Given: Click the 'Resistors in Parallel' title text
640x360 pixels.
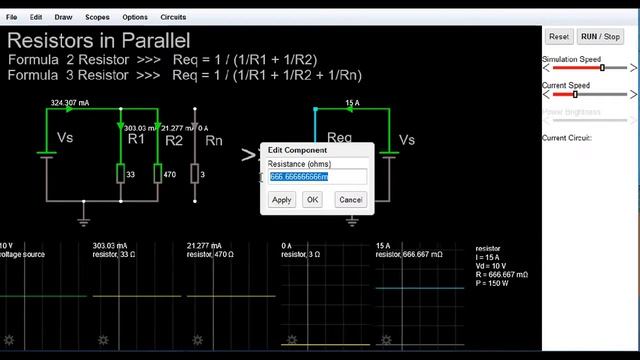Looking at the screenshot, I should click(99, 41).
